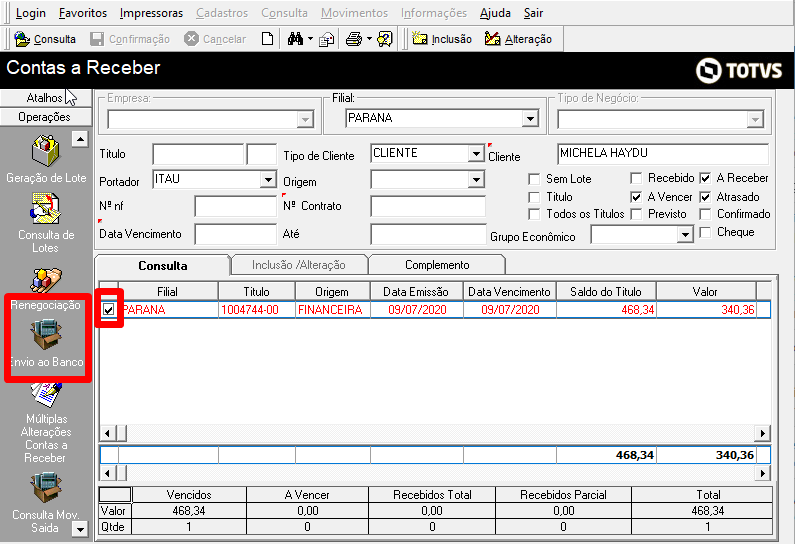
Task: Click the help question mark toolbar icon
Action: (385, 39)
